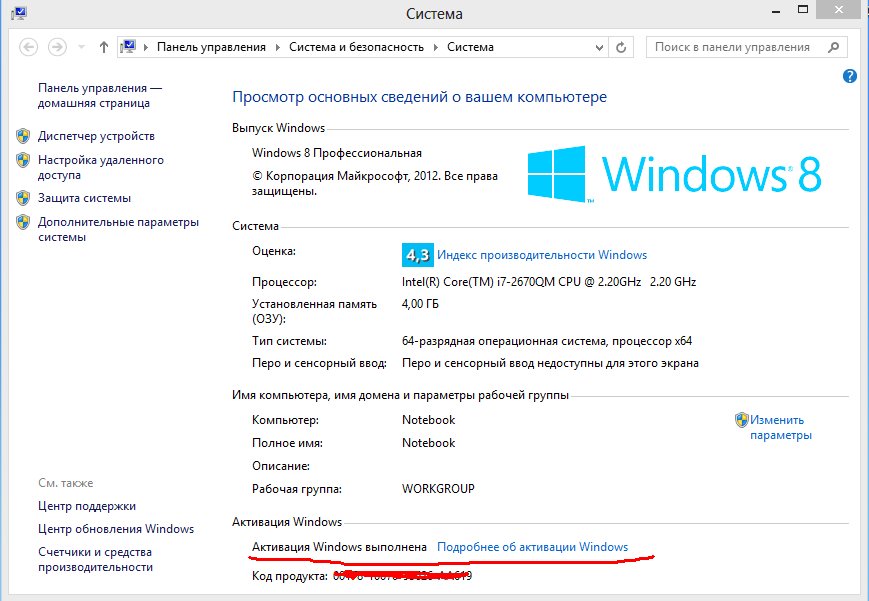Open Диспетчер устройств link

pos(96,136)
